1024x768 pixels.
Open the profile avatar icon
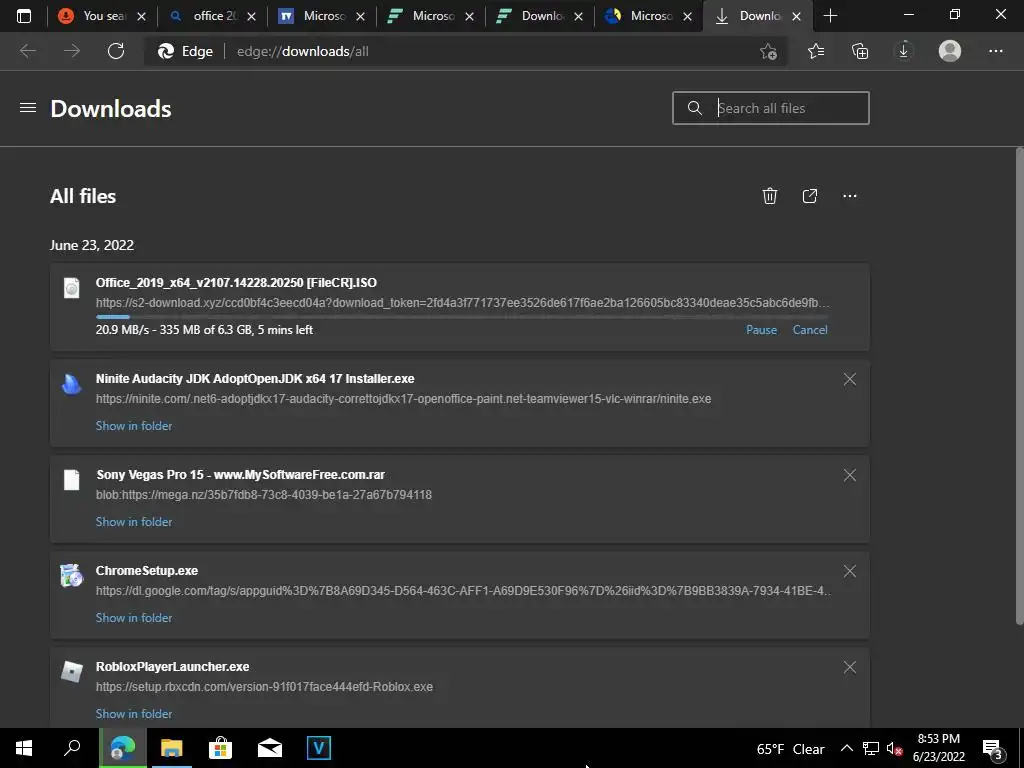tap(950, 51)
